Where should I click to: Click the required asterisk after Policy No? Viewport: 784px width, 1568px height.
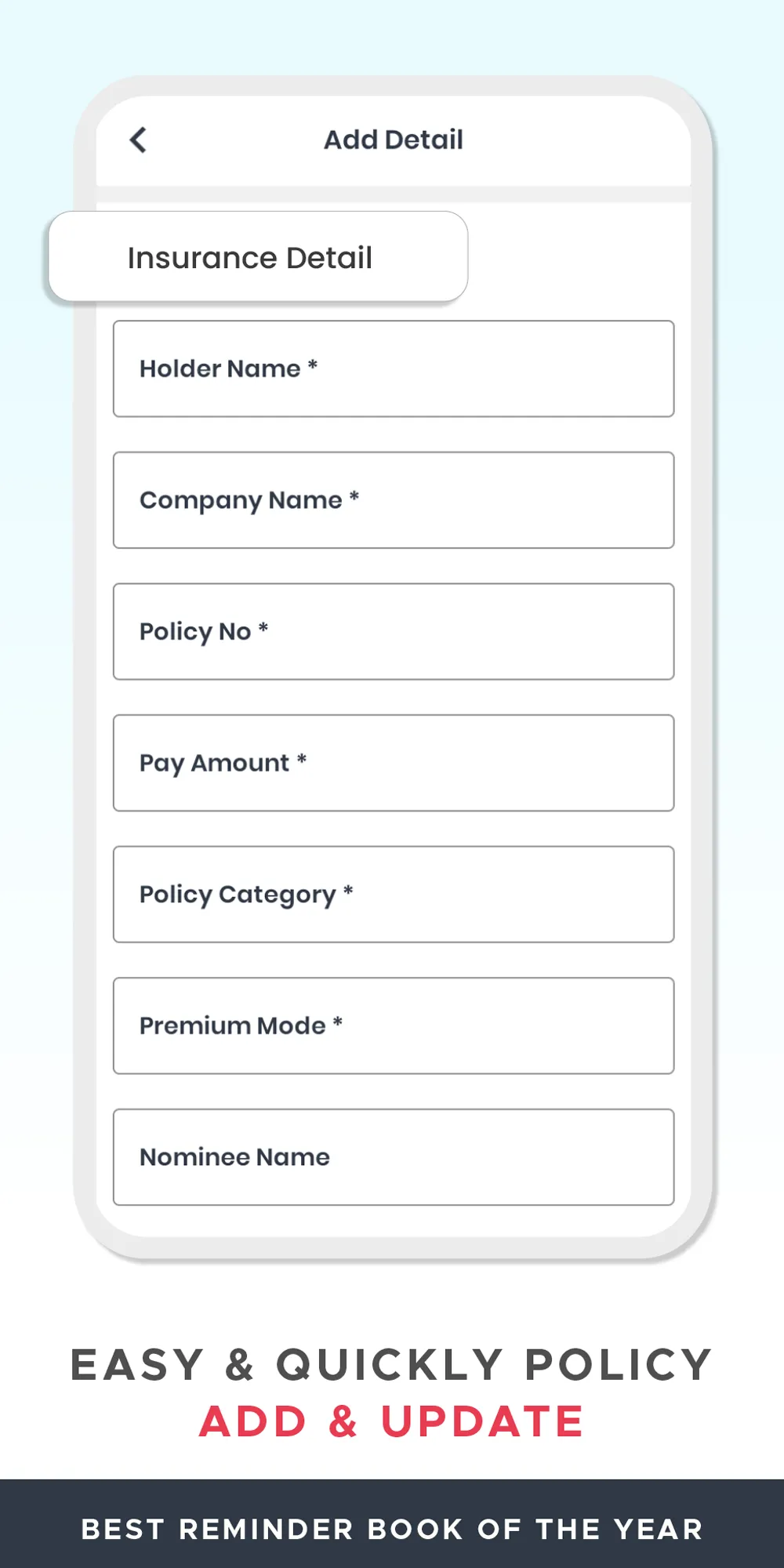coord(263,627)
